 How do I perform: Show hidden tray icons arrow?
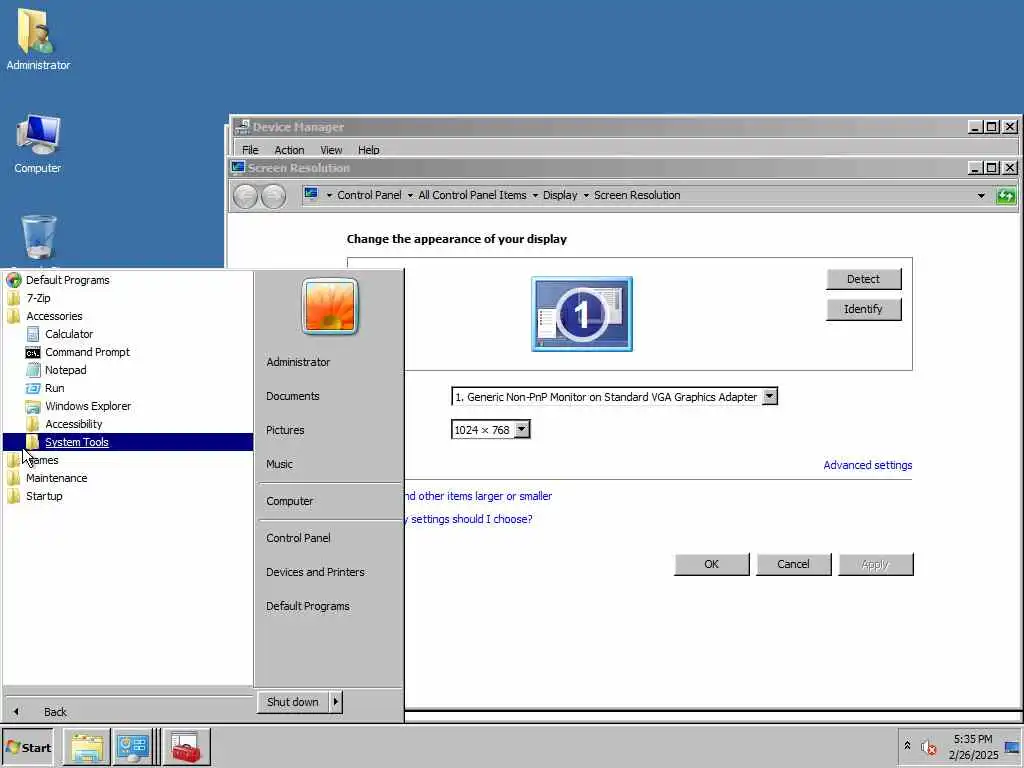click(x=907, y=746)
